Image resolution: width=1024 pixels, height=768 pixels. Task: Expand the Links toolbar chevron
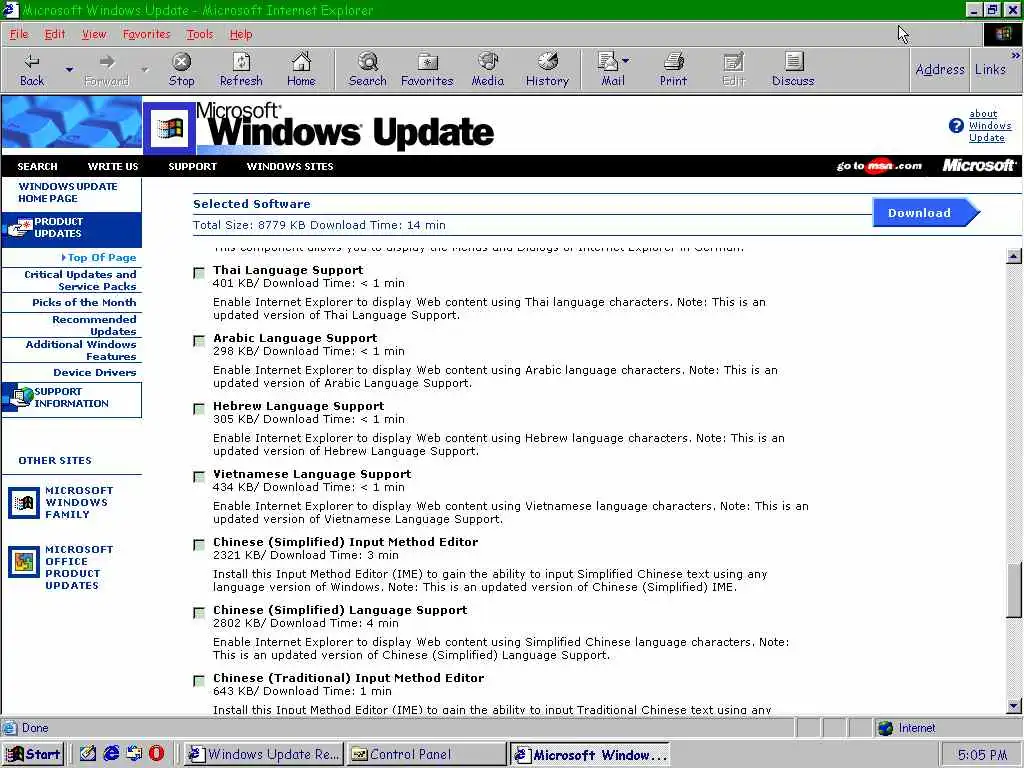(x=1016, y=56)
